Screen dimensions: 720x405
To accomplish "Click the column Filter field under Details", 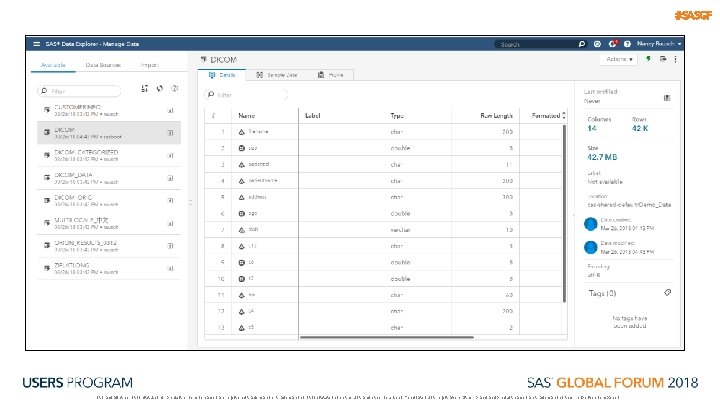I will click(x=246, y=95).
